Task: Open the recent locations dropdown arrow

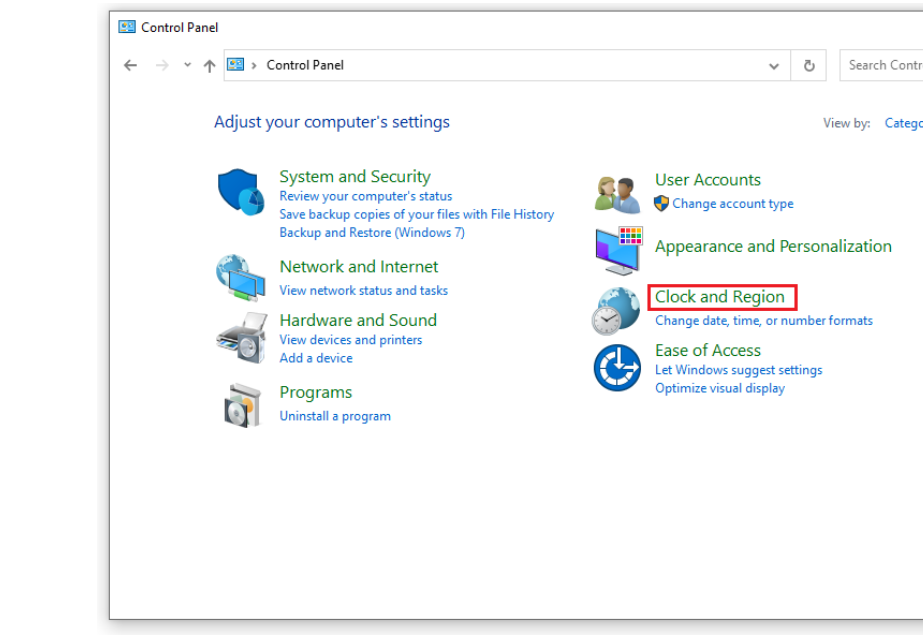Action: (x=187, y=65)
